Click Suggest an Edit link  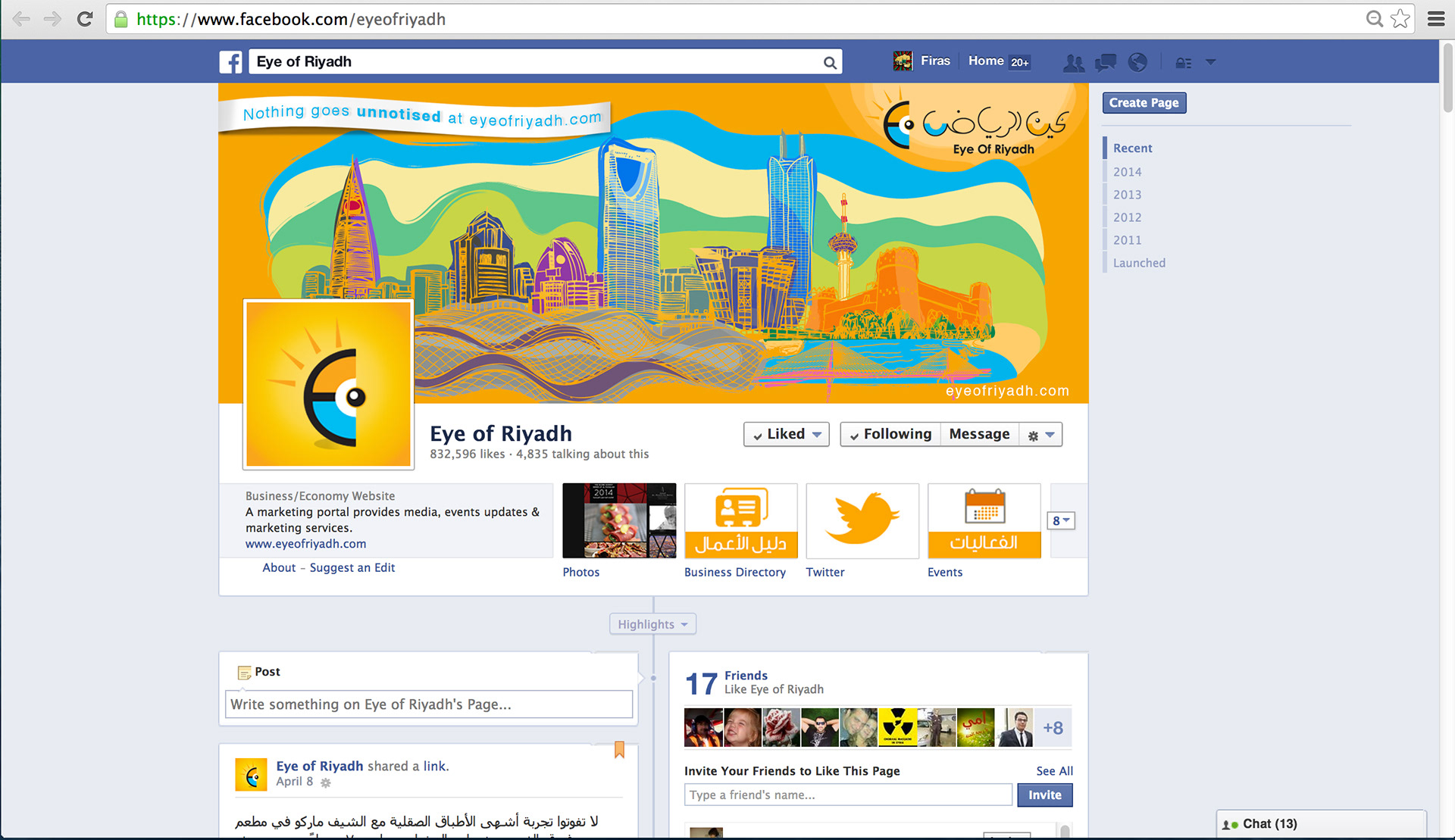click(352, 567)
